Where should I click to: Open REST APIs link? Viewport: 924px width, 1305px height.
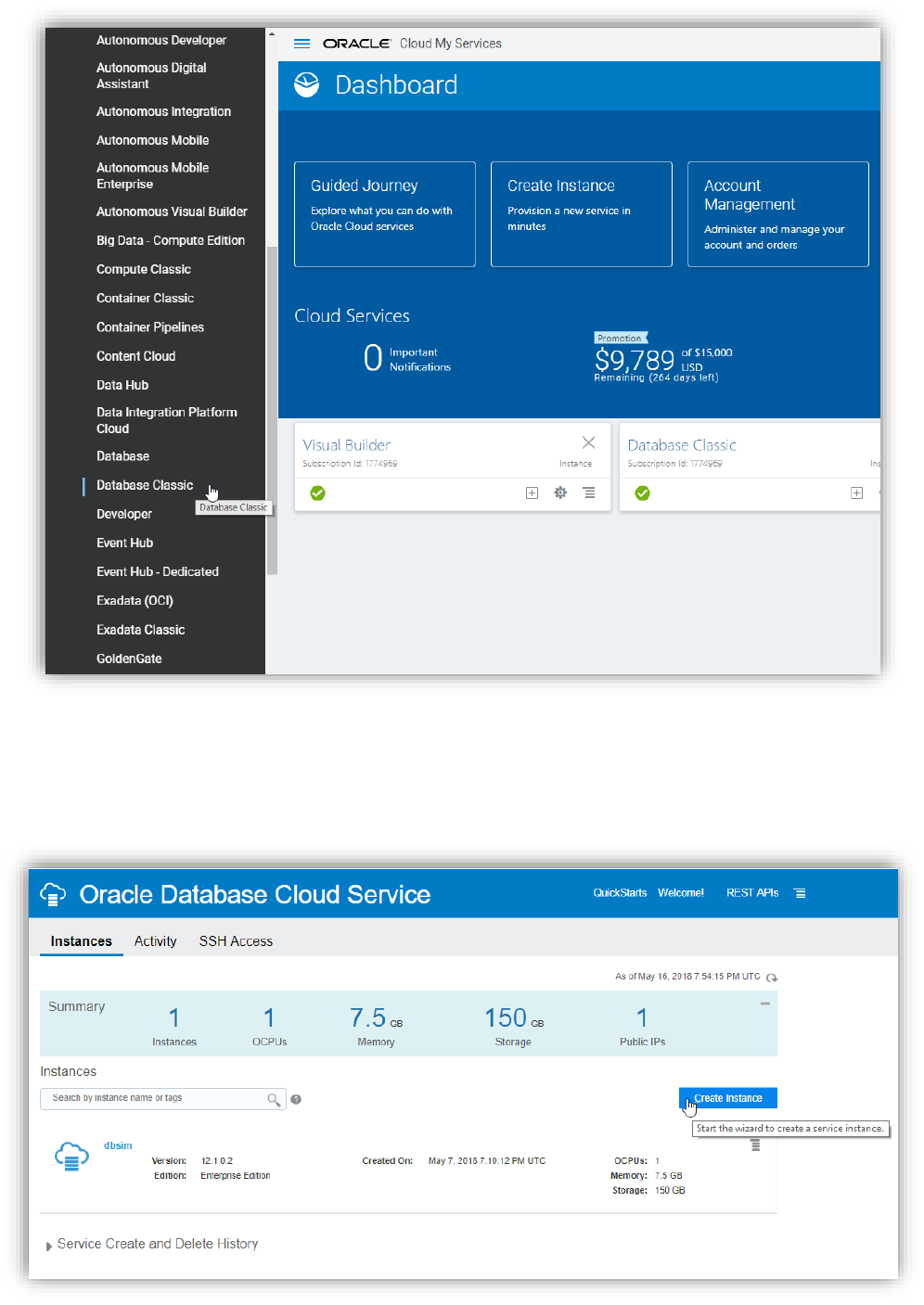point(752,893)
